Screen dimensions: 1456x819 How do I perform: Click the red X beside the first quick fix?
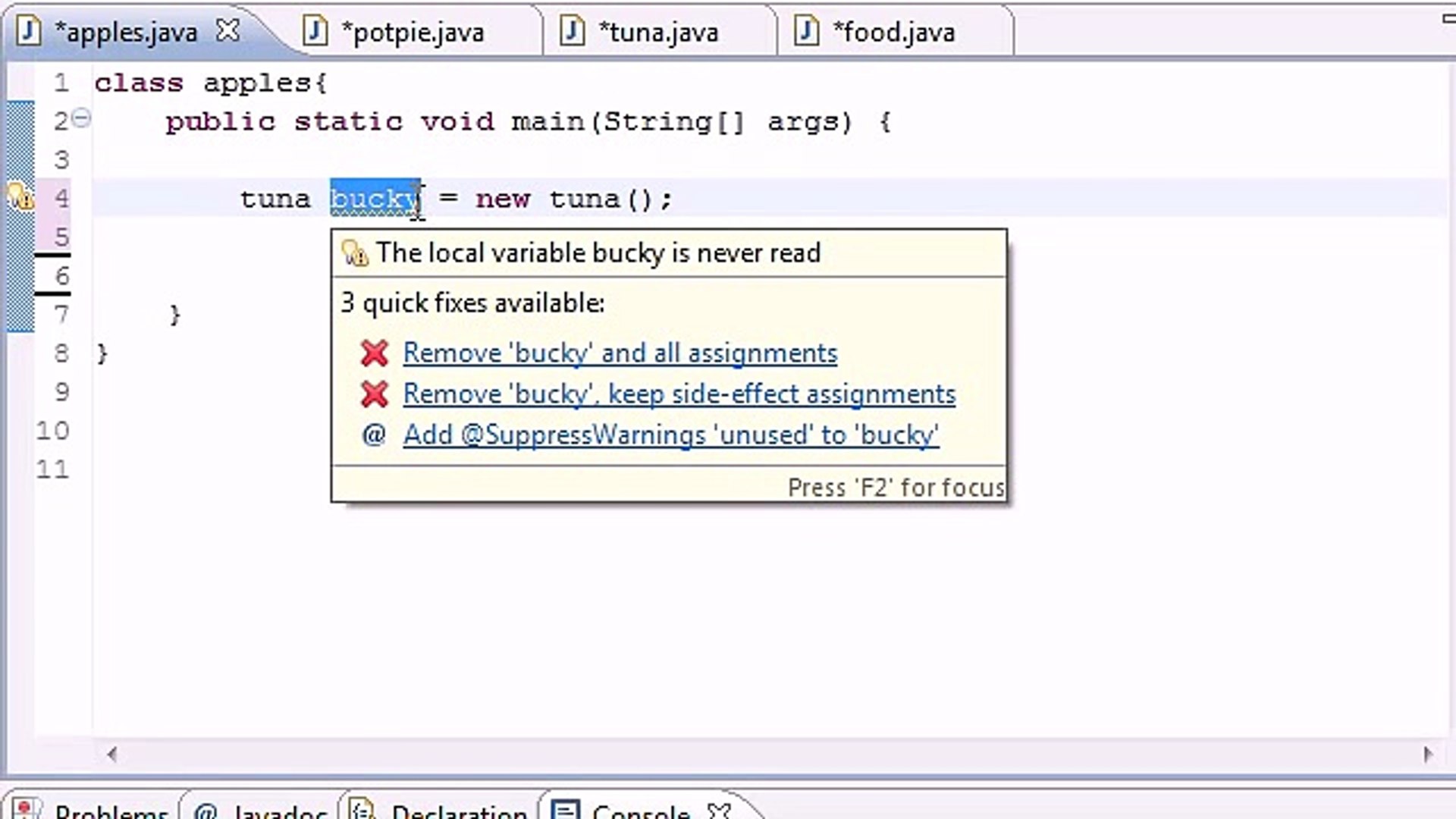[373, 353]
